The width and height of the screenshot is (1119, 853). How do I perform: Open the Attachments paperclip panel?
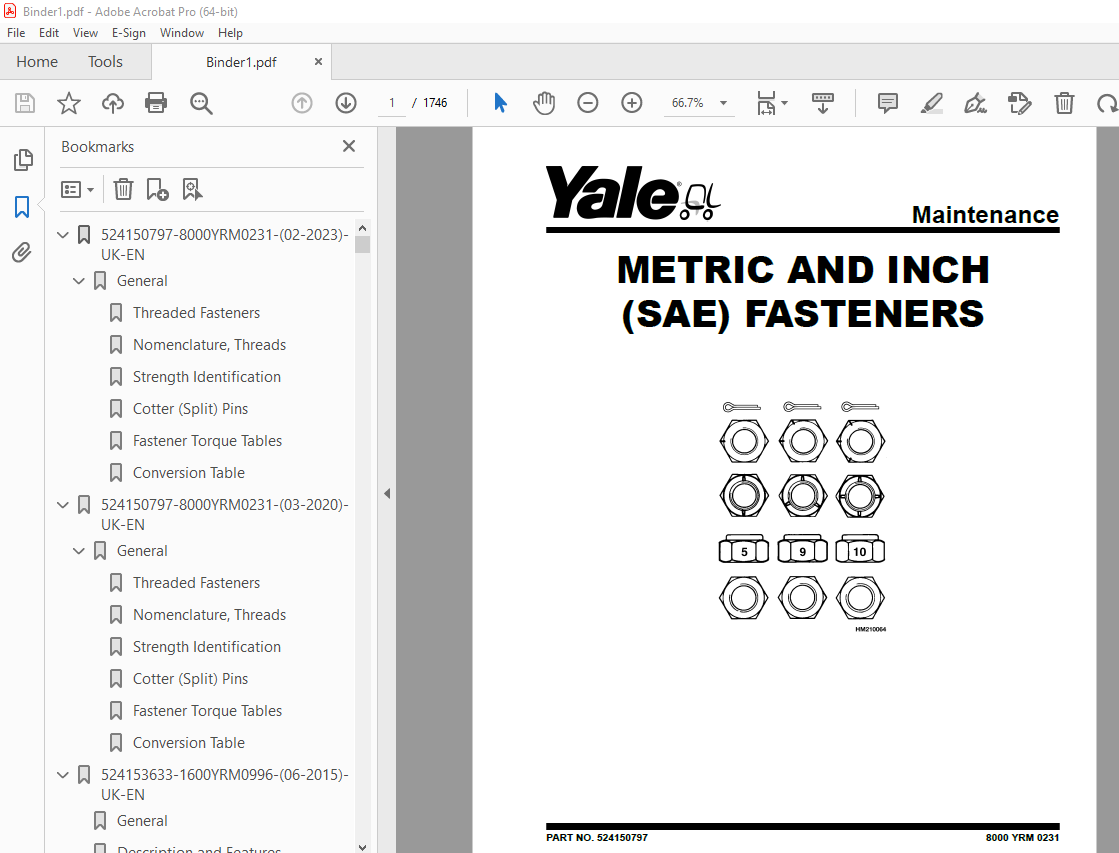[22, 252]
